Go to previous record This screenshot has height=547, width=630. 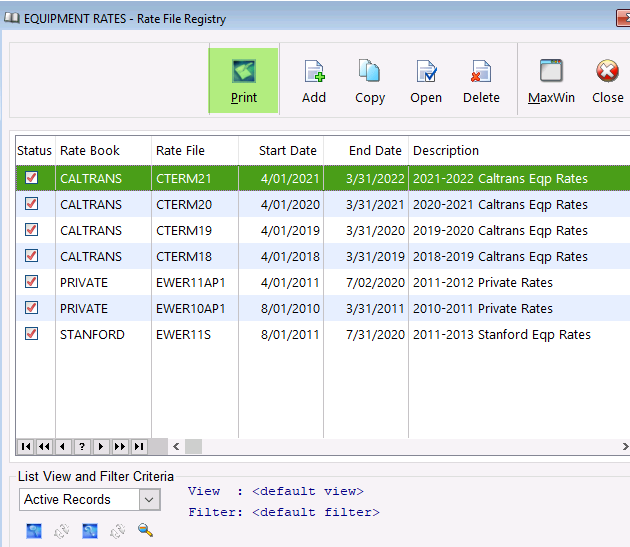tap(63, 447)
